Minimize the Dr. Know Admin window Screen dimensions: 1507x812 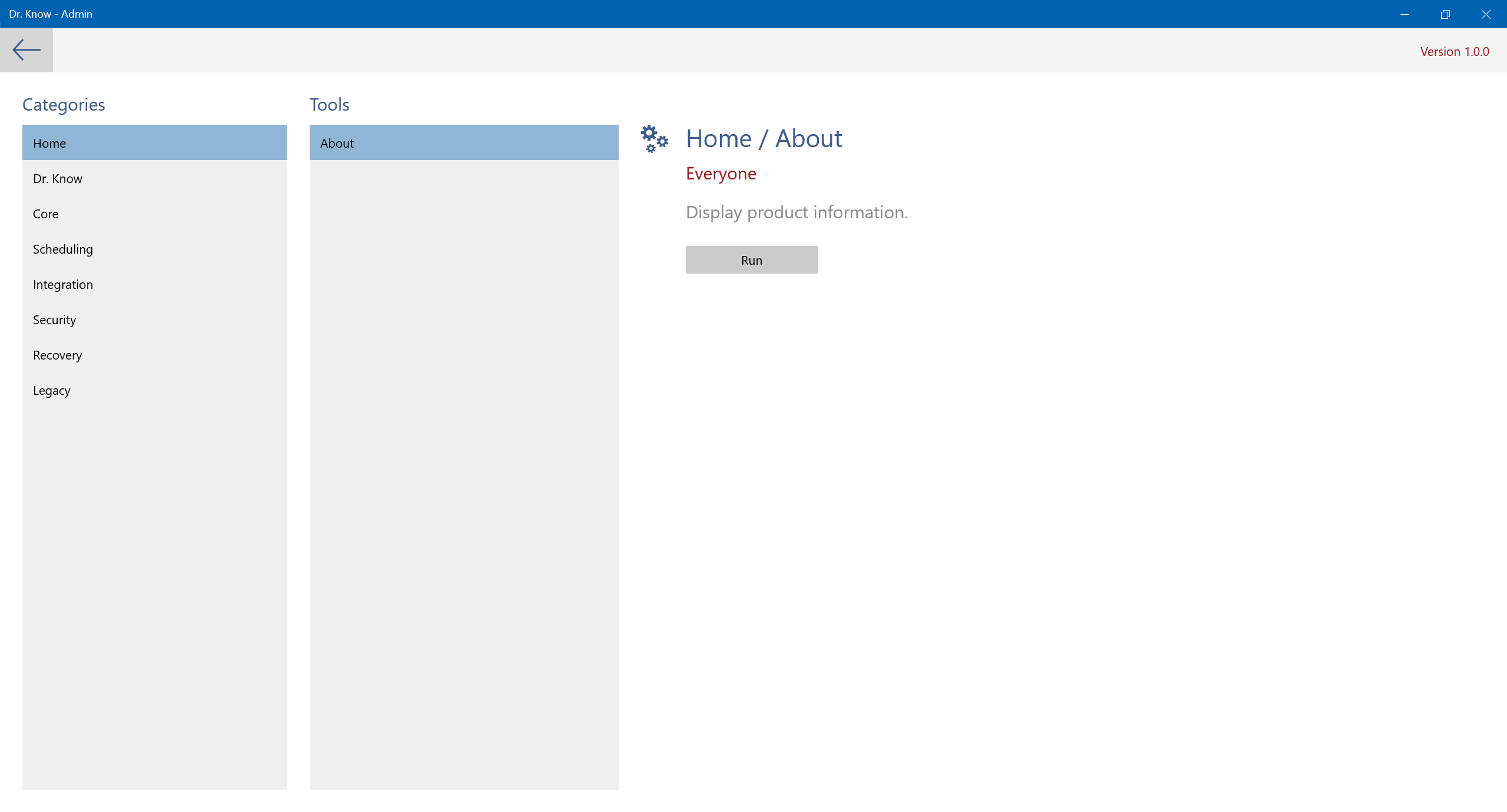click(1405, 14)
